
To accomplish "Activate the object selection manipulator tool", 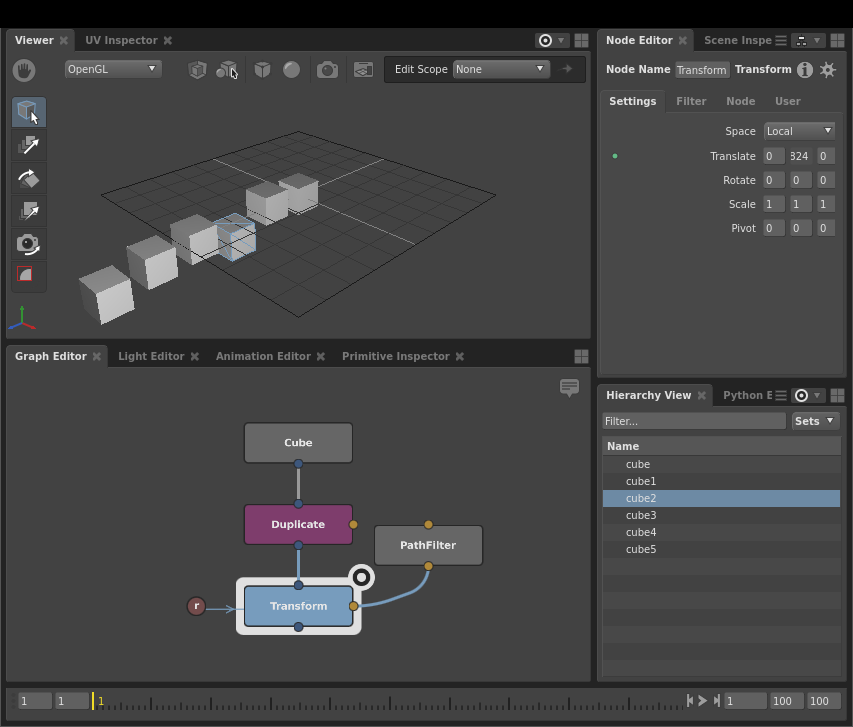I will pos(28,112).
